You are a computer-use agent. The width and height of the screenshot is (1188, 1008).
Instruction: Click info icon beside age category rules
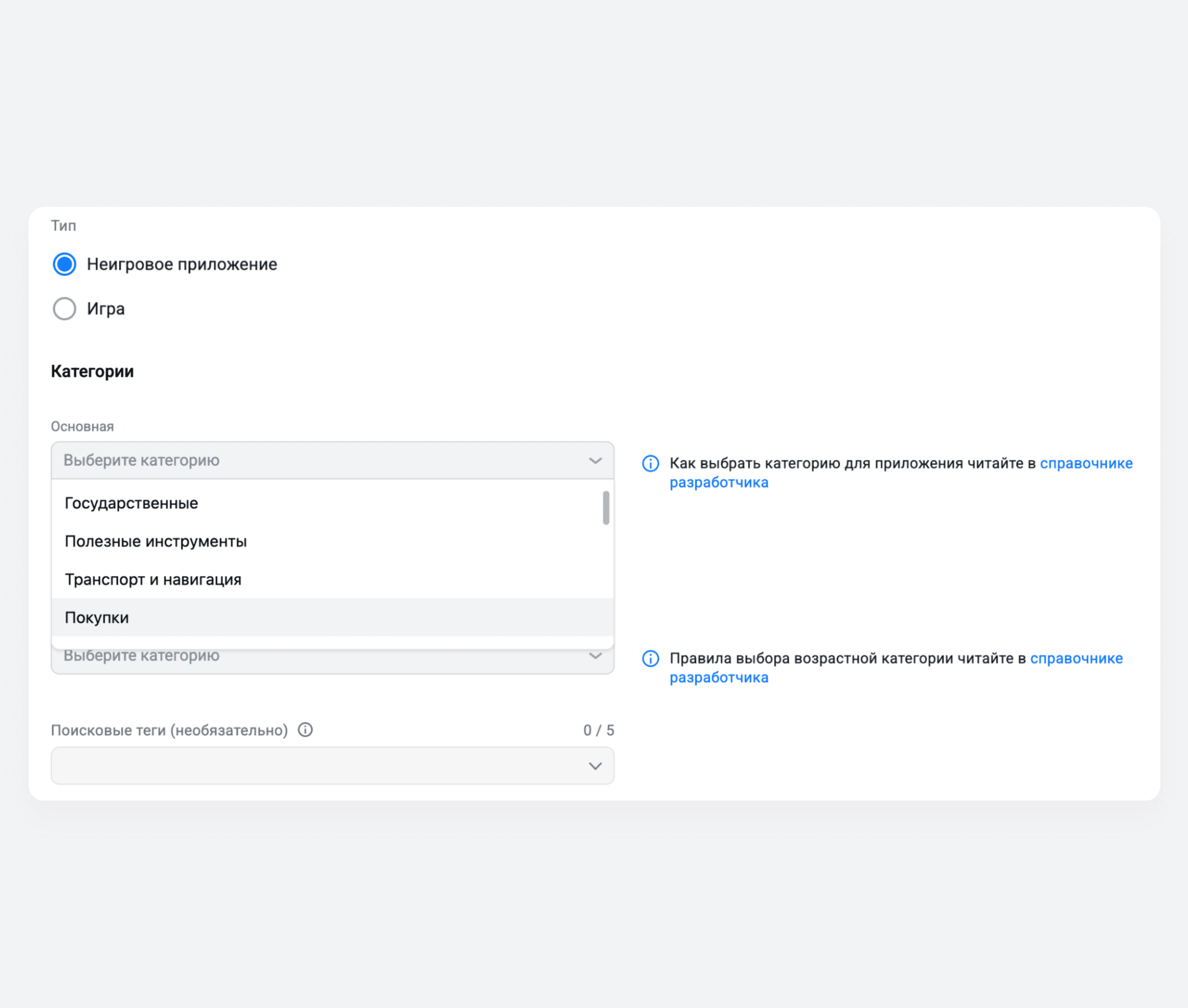(x=650, y=658)
